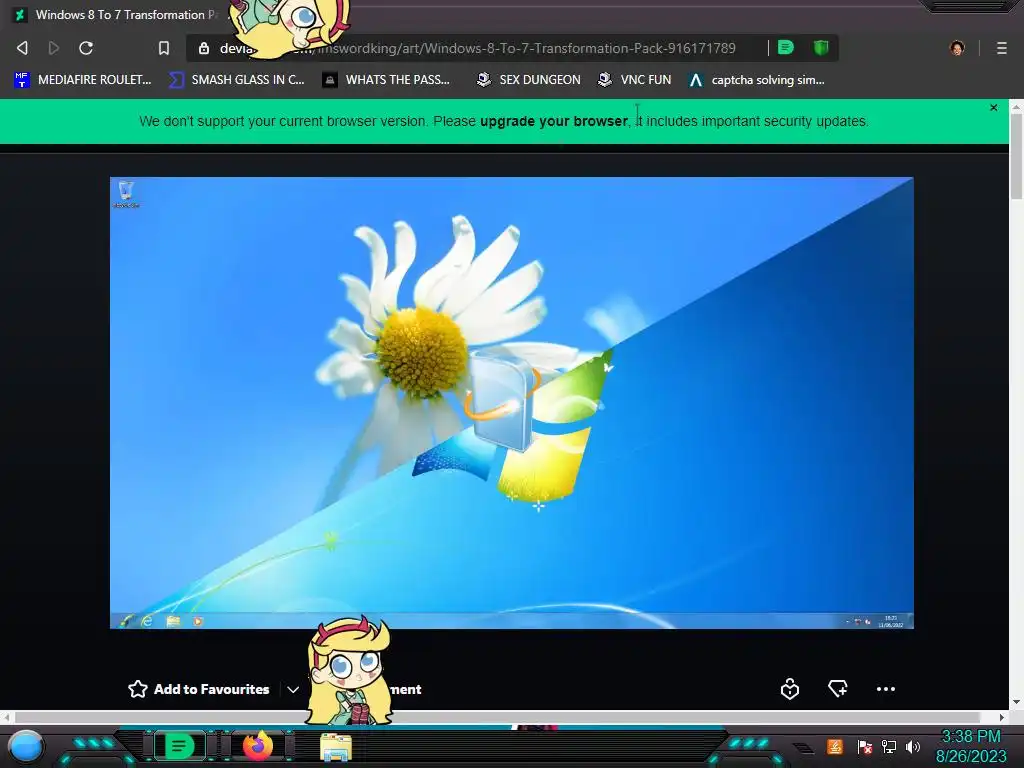The height and width of the screenshot is (768, 1024).
Task: Open the browser hamburger menu
Action: (x=1002, y=48)
